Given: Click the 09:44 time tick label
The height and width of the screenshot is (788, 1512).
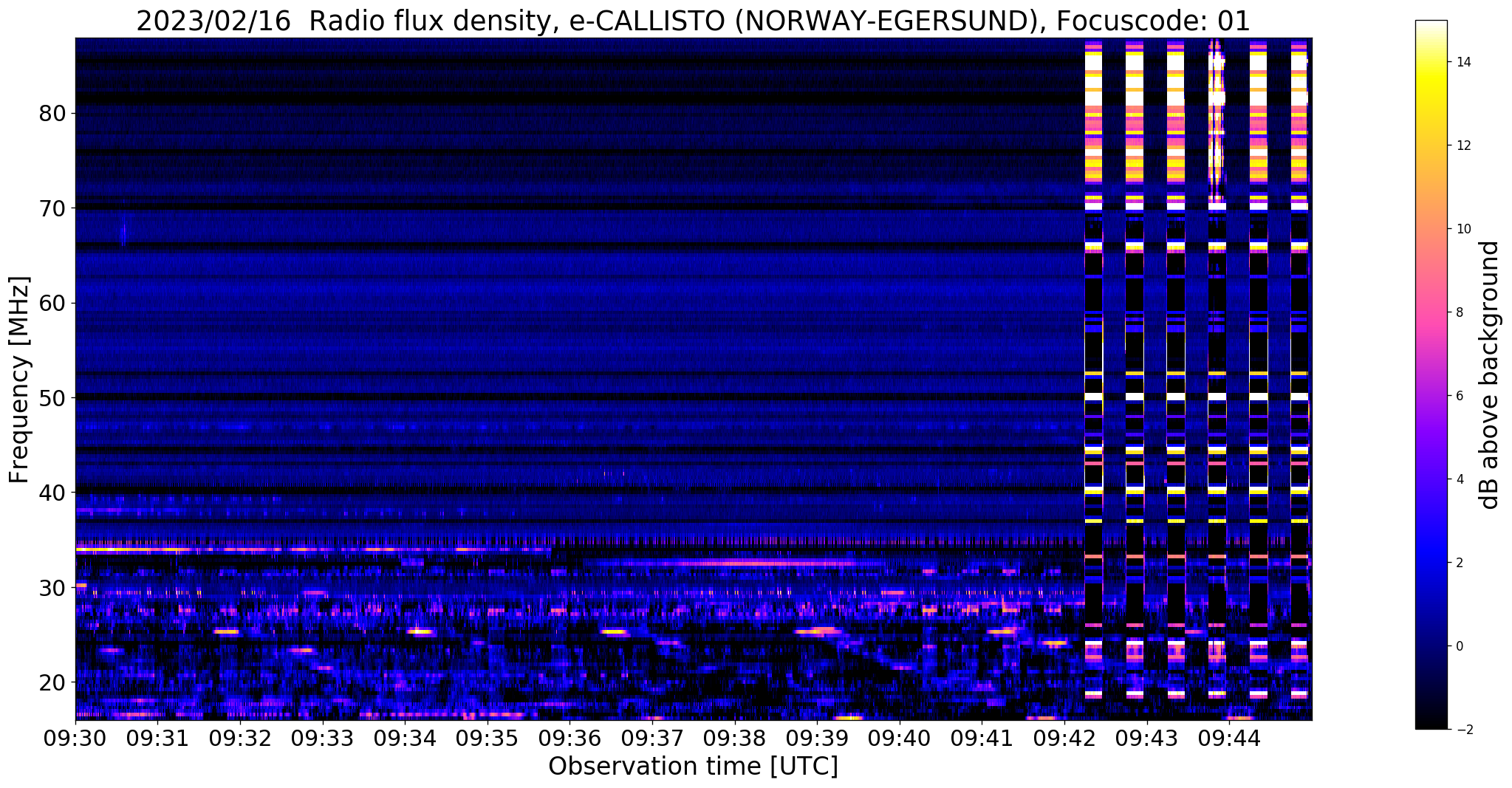Looking at the screenshot, I should point(1229,739).
